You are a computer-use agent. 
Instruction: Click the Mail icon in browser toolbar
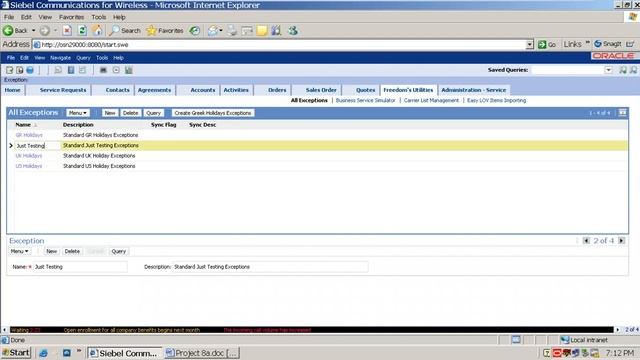point(213,31)
